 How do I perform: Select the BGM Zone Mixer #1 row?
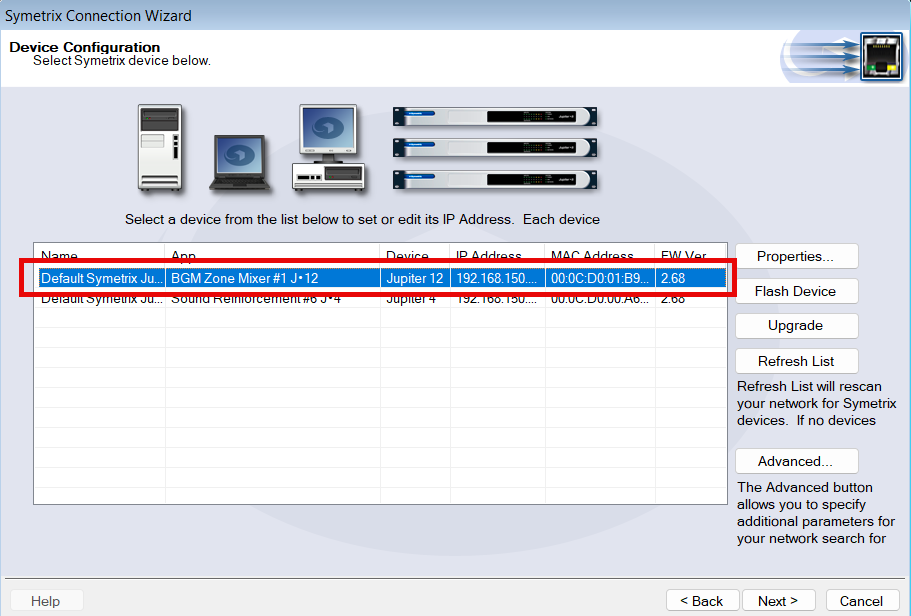[x=382, y=278]
